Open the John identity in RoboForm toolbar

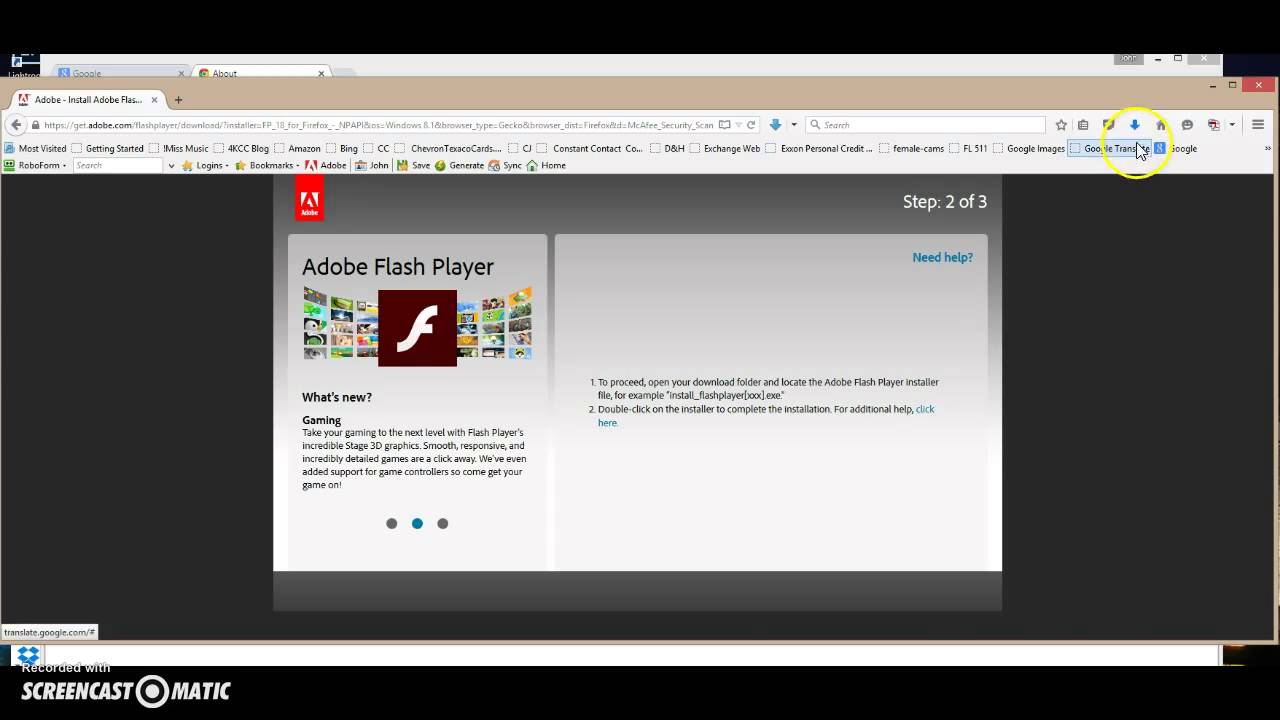372,165
